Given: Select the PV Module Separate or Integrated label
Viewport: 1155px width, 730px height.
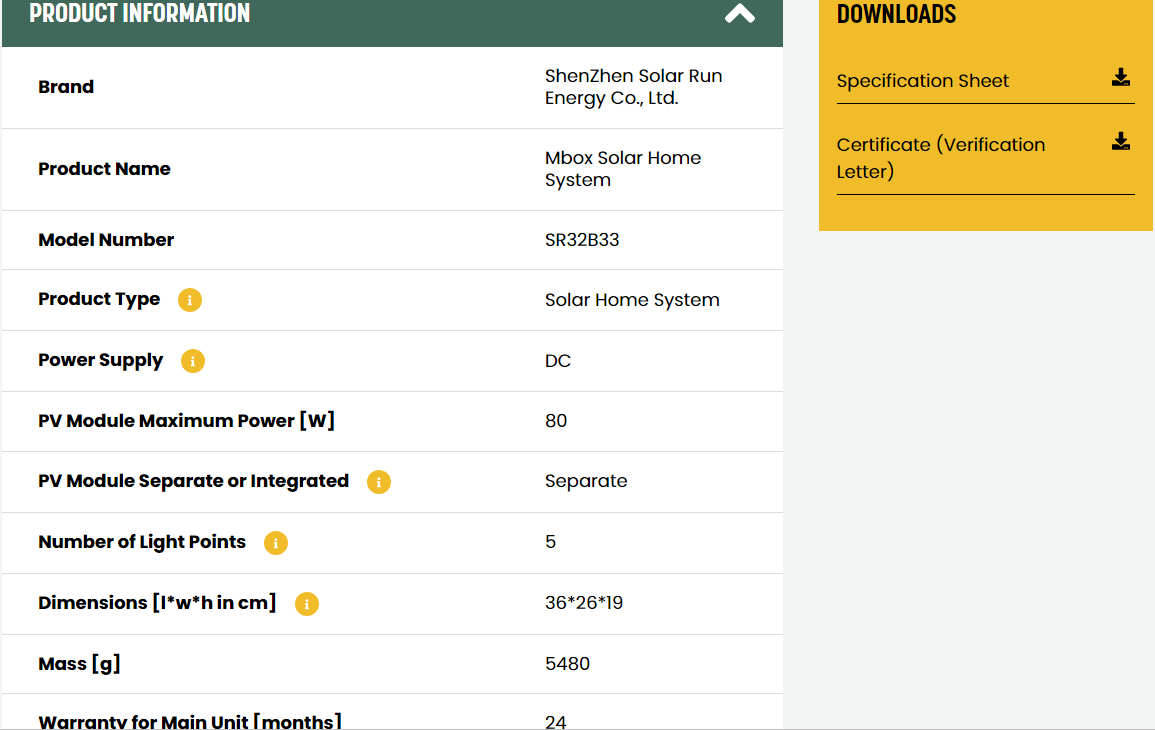Looking at the screenshot, I should click(194, 481).
